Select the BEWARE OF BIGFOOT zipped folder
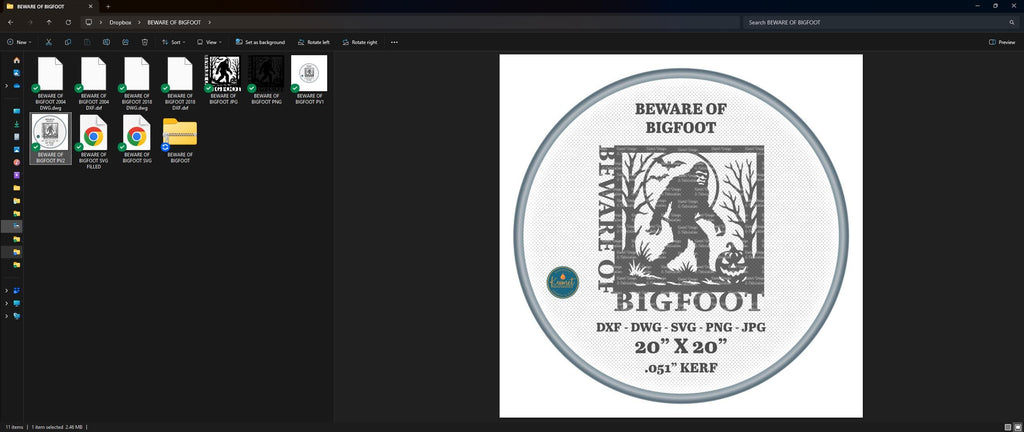The height and width of the screenshot is (432, 1024). tap(180, 138)
